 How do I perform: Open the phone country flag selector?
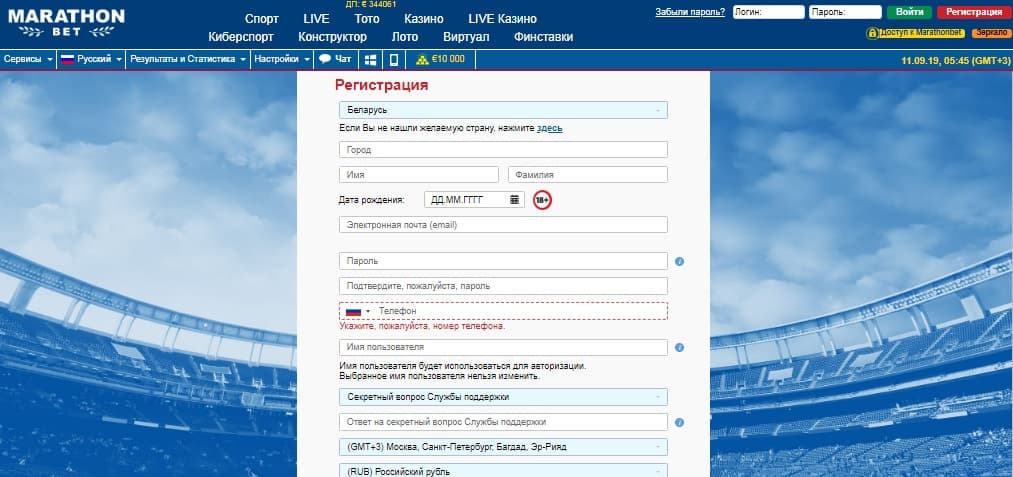[357, 312]
